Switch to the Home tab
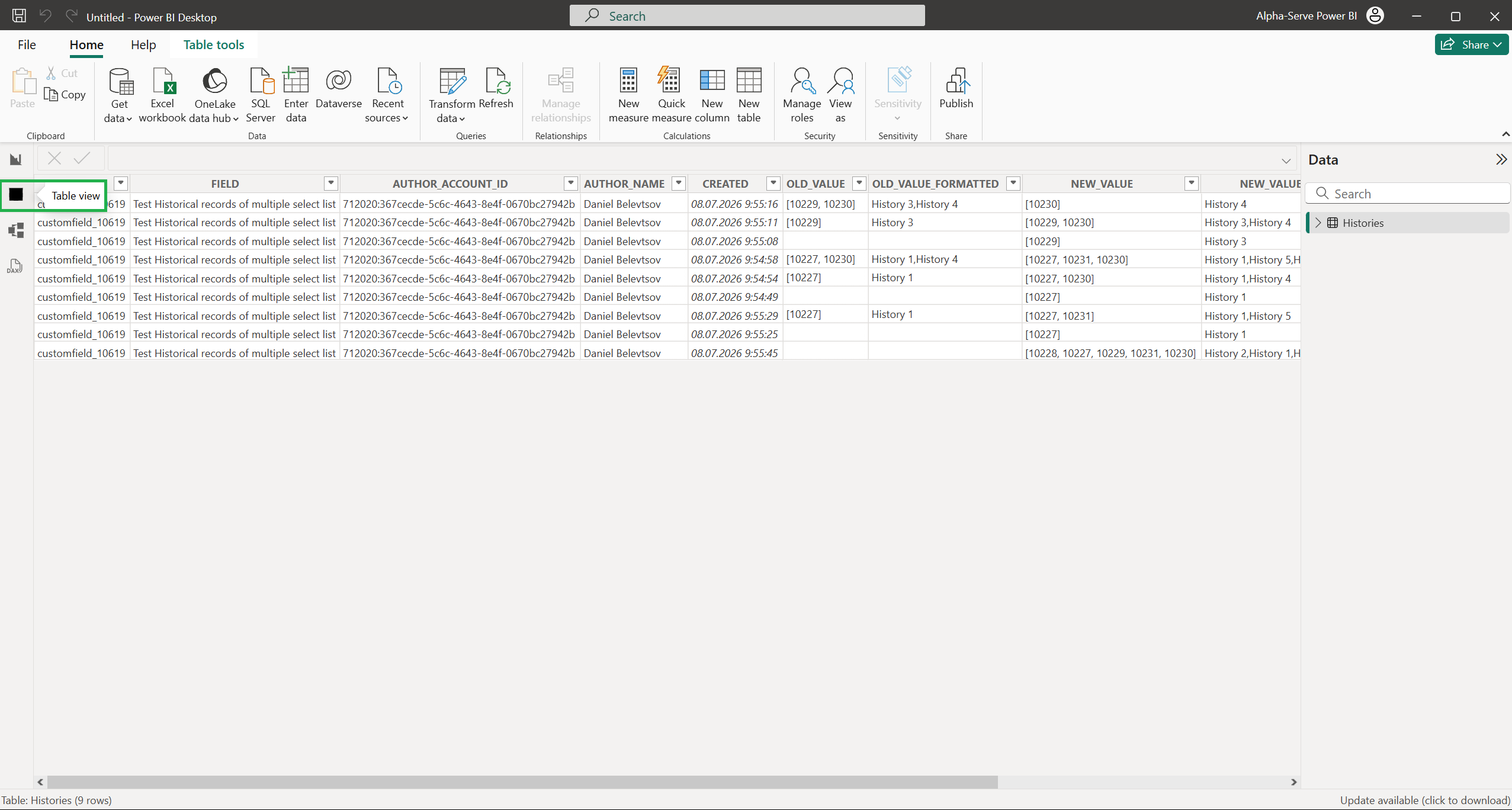1512x810 pixels. (86, 44)
